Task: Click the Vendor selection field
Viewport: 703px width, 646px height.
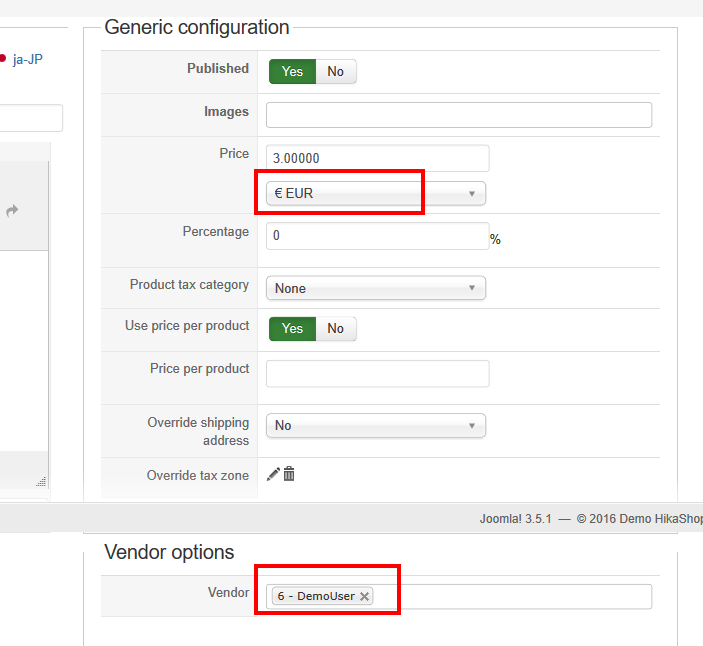Action: point(510,596)
